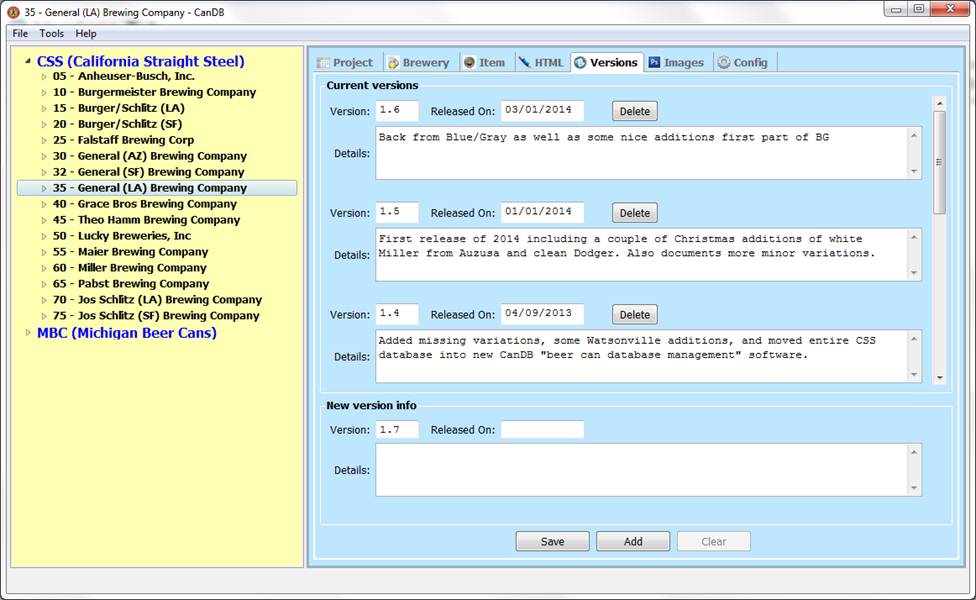
Task: Click Current versions list scrollbar thumb
Action: (x=939, y=162)
